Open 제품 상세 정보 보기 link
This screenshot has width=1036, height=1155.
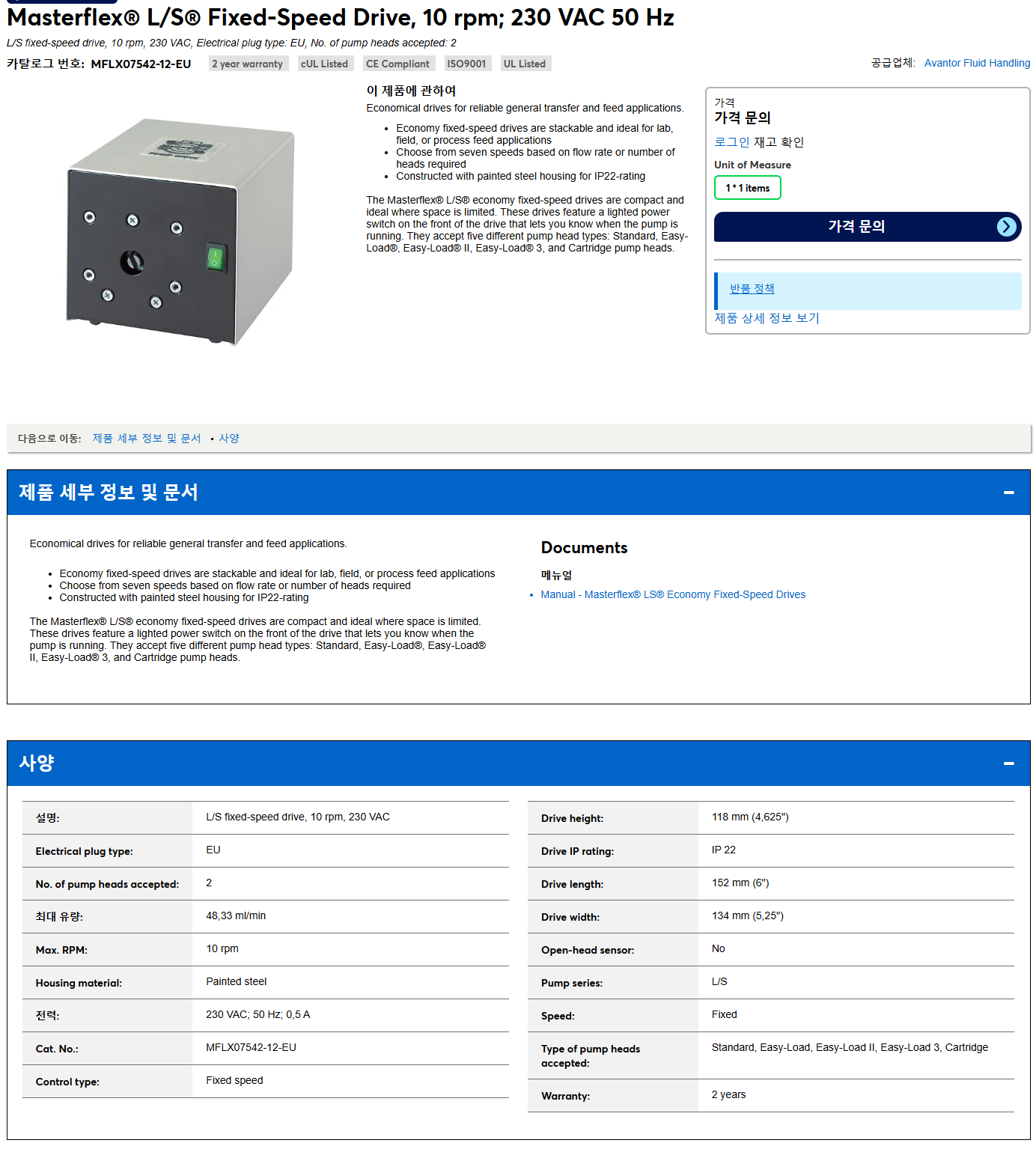pyautogui.click(x=767, y=318)
